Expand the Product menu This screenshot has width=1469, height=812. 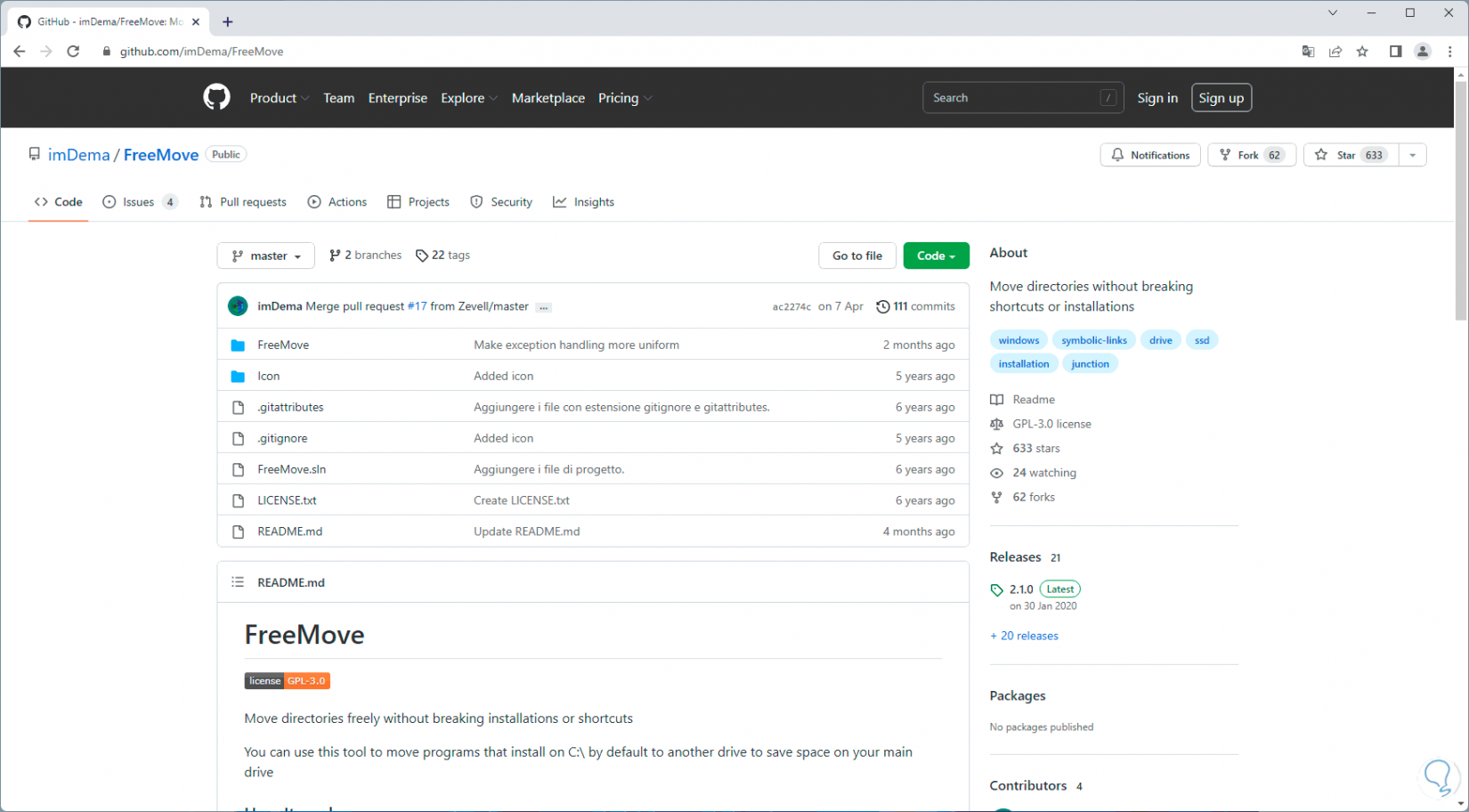(x=280, y=98)
